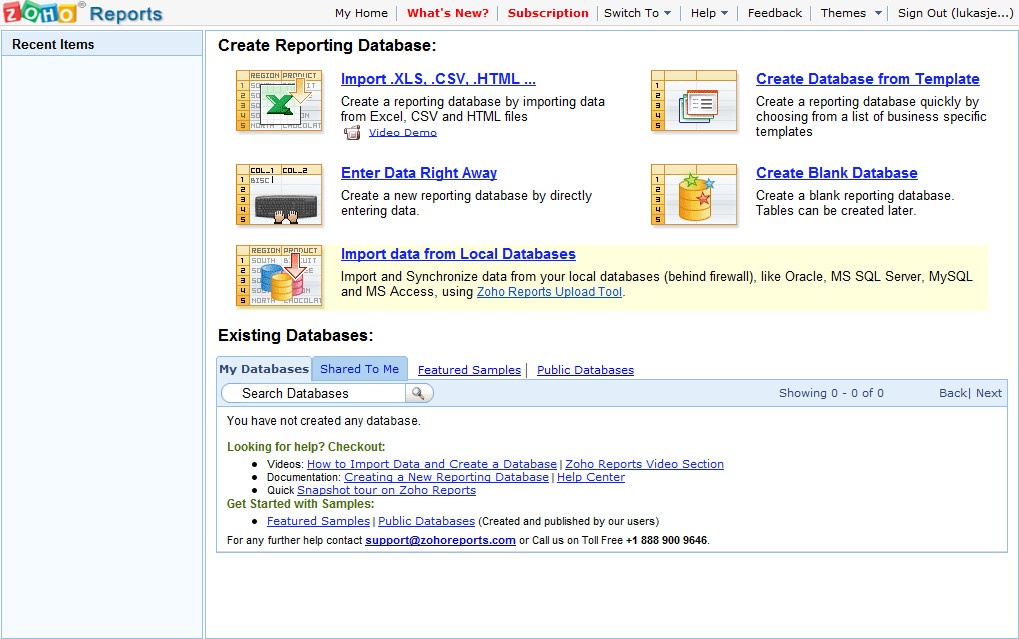This screenshot has width=1019, height=639.
Task: Click the 'Existing Databases:' heading
Action: pos(296,335)
